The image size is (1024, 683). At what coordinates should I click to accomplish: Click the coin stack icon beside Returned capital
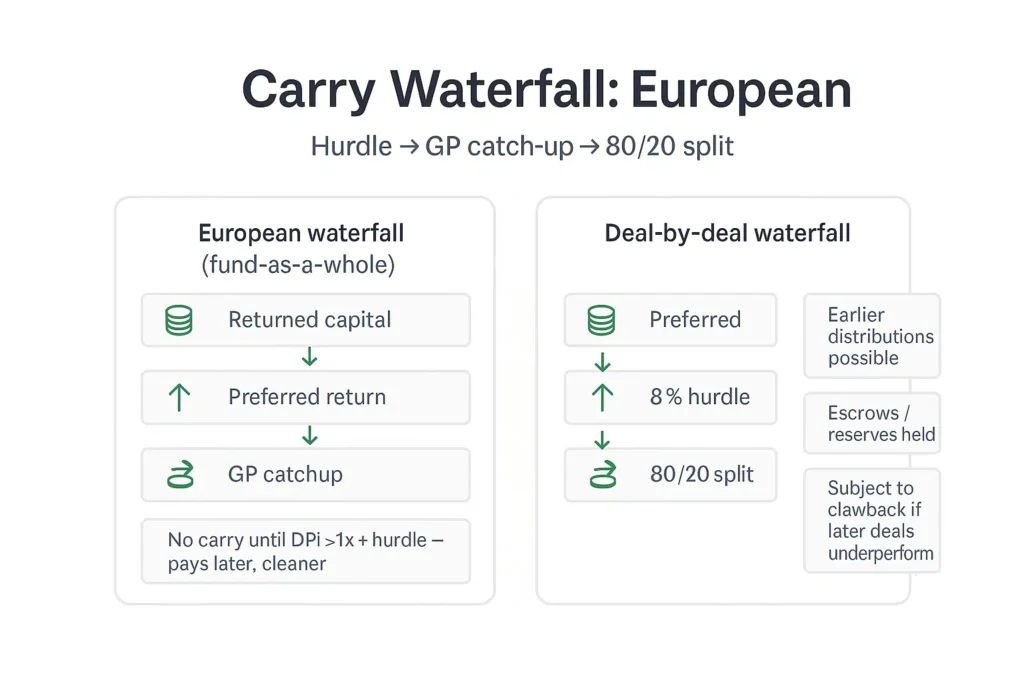[179, 320]
